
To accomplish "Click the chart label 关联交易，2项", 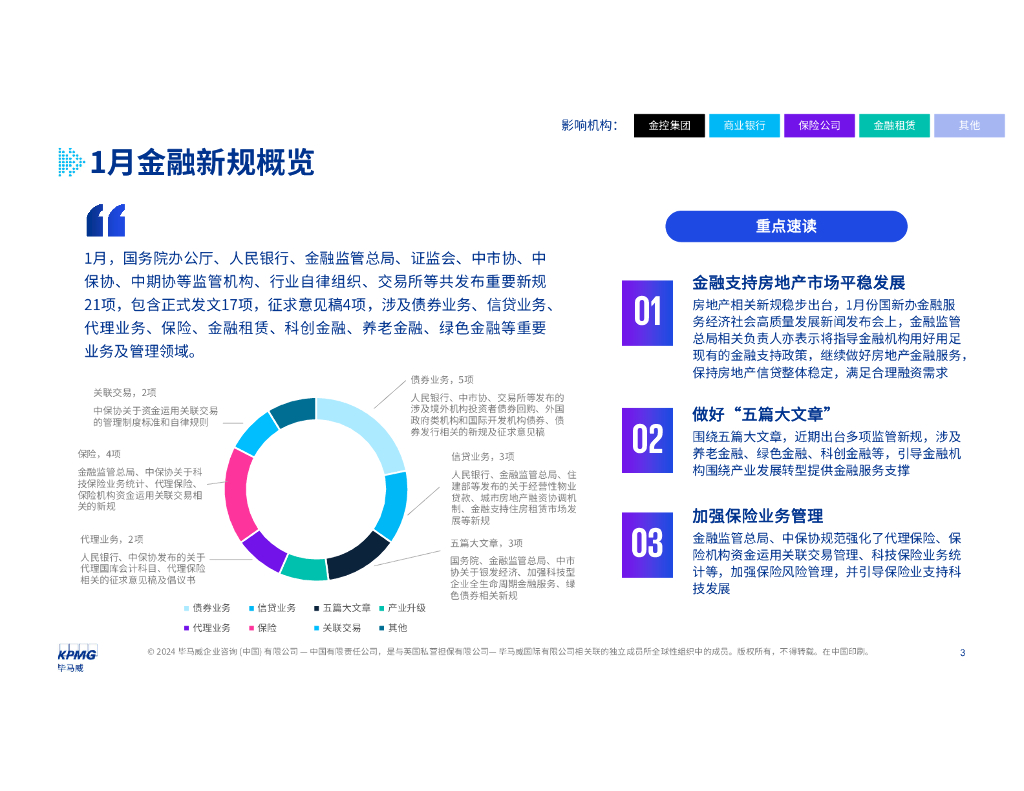I will click(125, 393).
